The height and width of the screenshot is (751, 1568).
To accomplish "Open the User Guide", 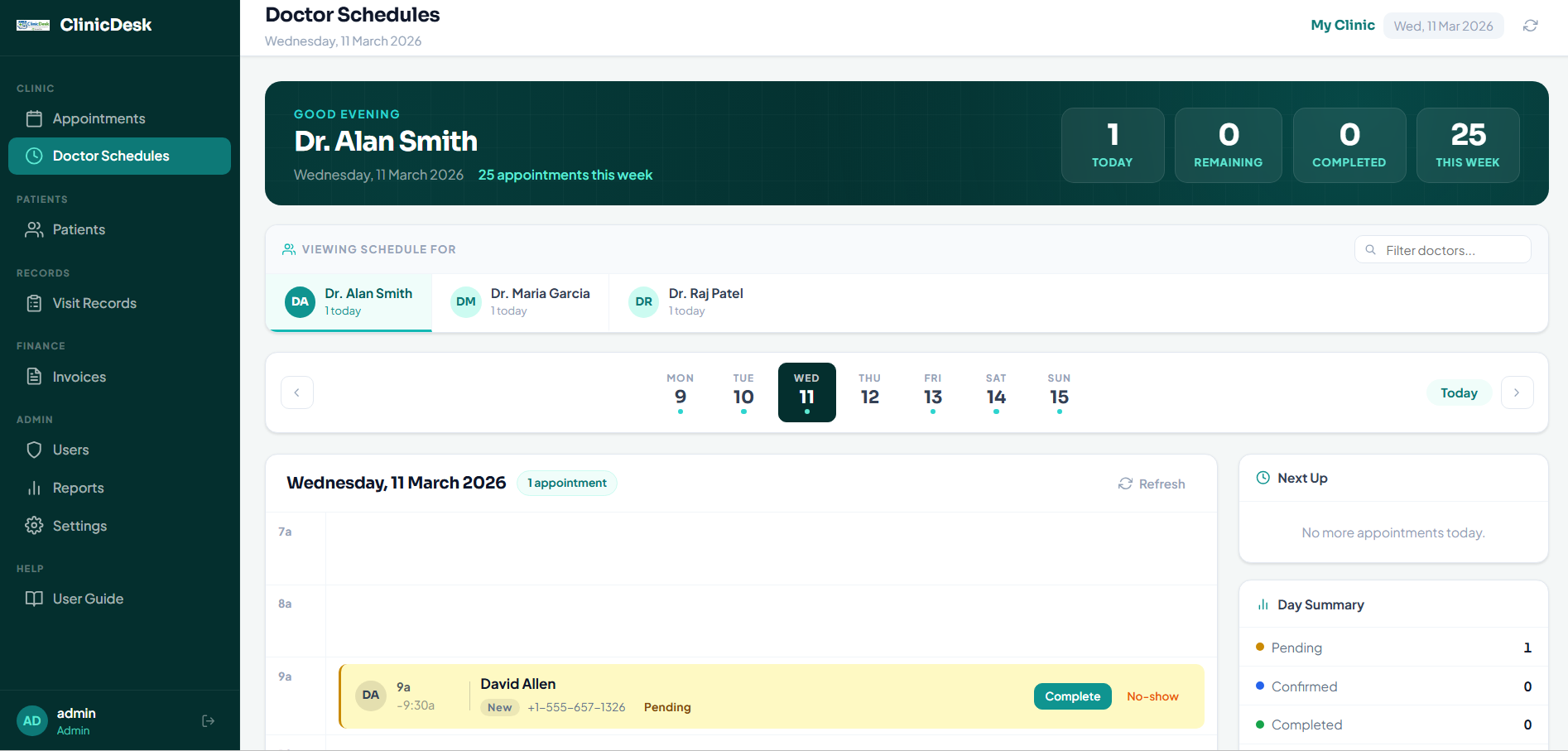I will click(x=88, y=599).
